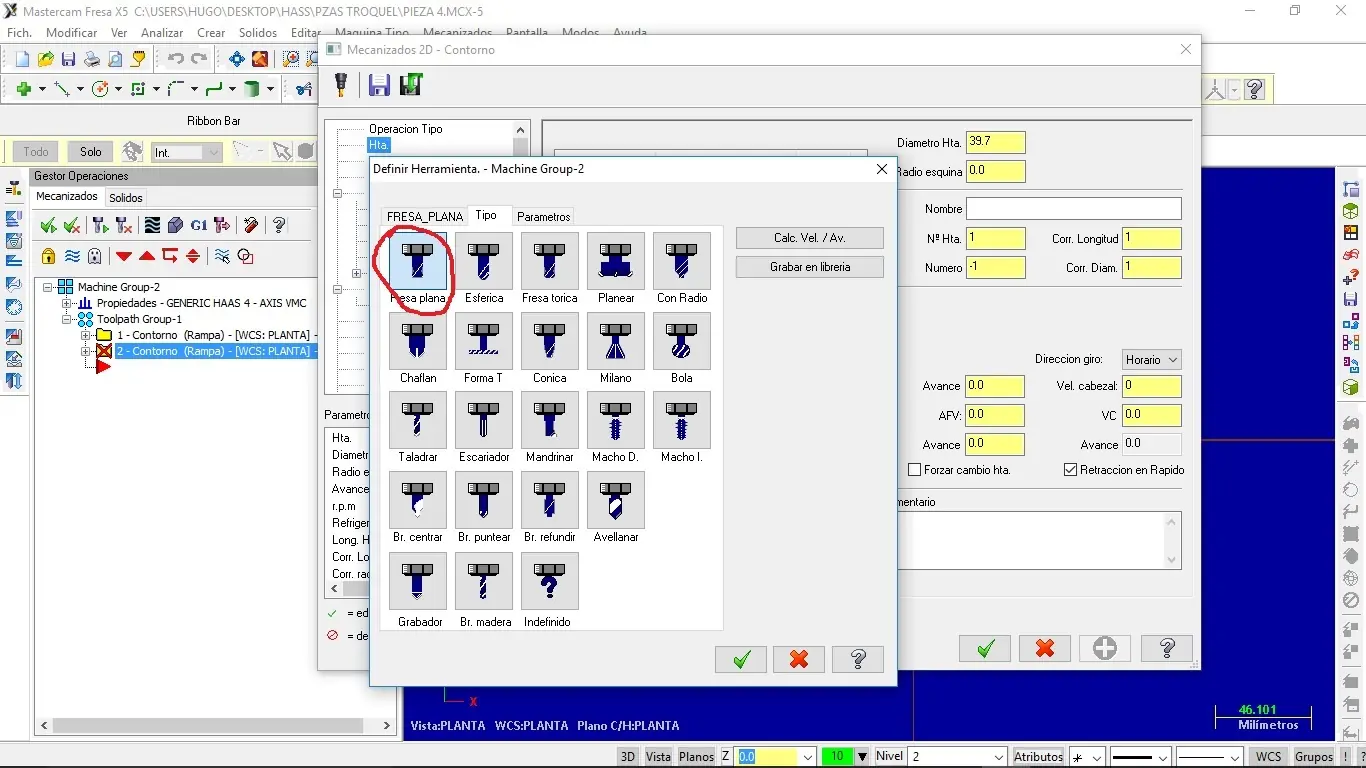Open the Analizar menu
1366x768 pixels.
click(162, 33)
